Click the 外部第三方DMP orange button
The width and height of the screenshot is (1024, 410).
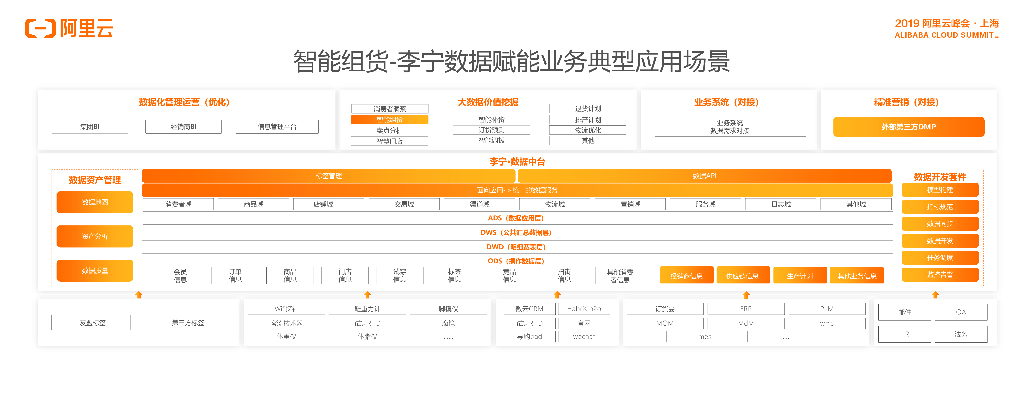point(908,127)
